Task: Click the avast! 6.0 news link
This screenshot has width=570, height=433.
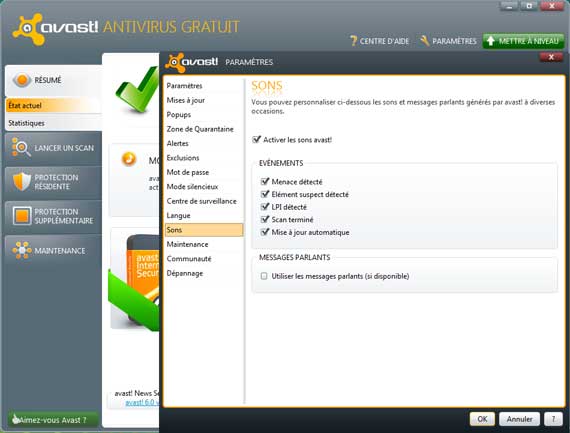Action: [x=142, y=402]
